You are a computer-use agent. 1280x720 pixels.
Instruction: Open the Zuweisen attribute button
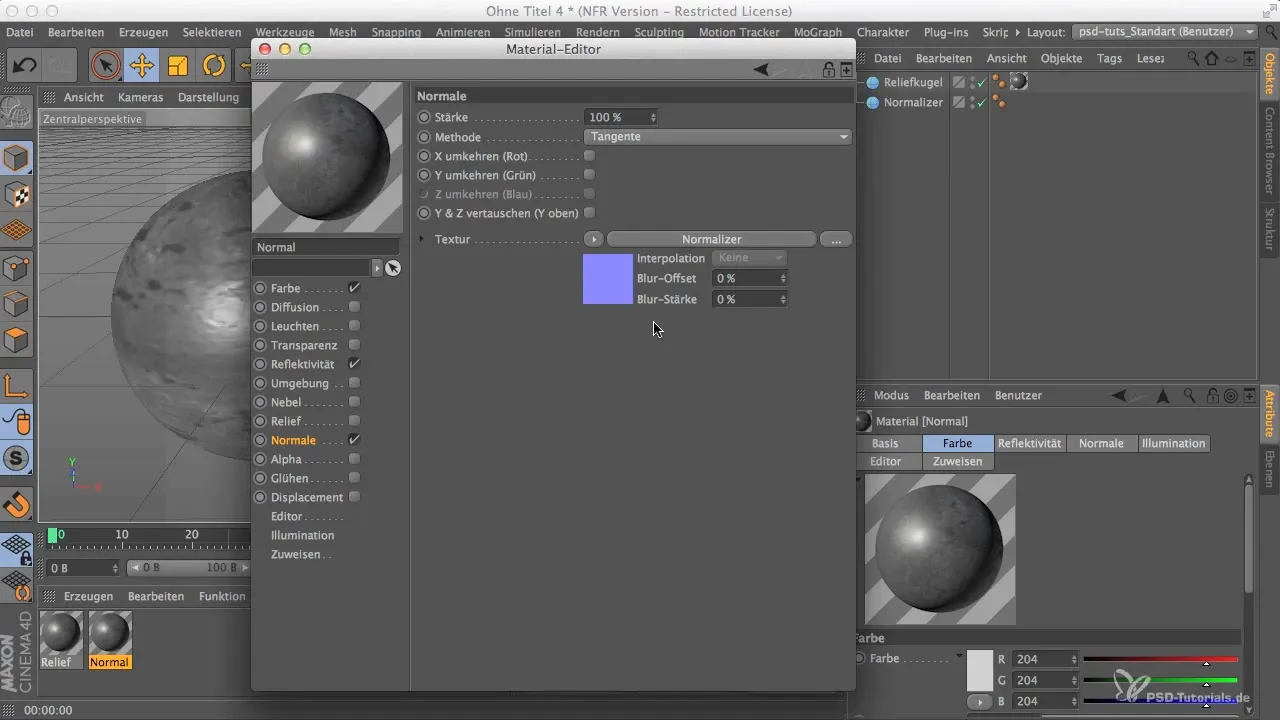click(958, 461)
